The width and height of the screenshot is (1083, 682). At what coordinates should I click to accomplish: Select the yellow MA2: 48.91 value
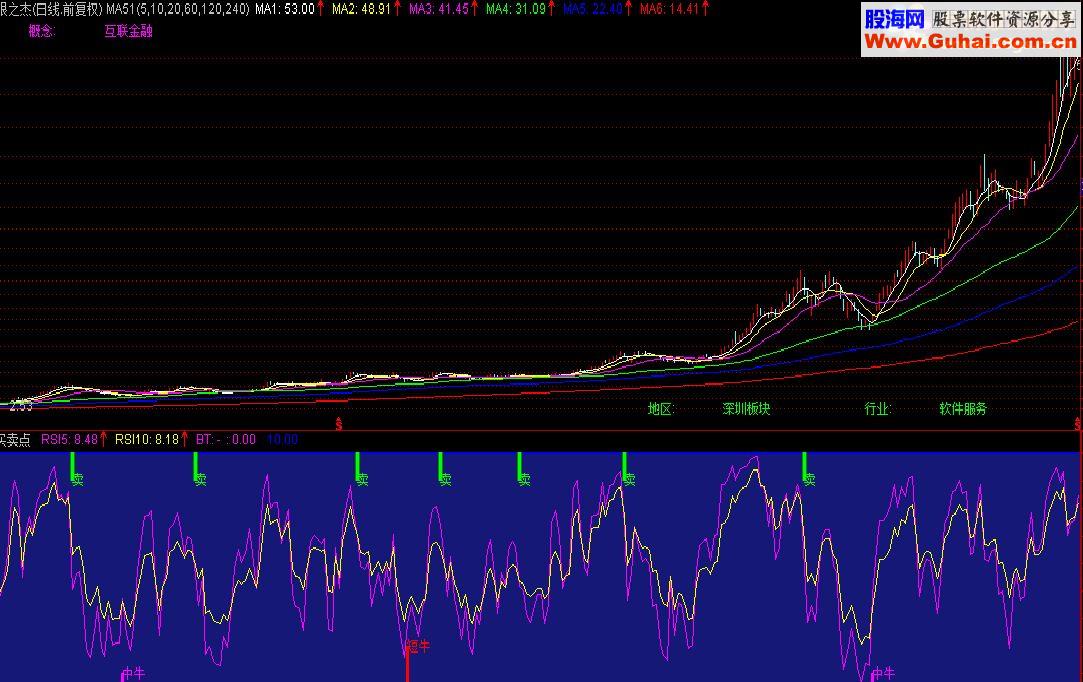[361, 9]
